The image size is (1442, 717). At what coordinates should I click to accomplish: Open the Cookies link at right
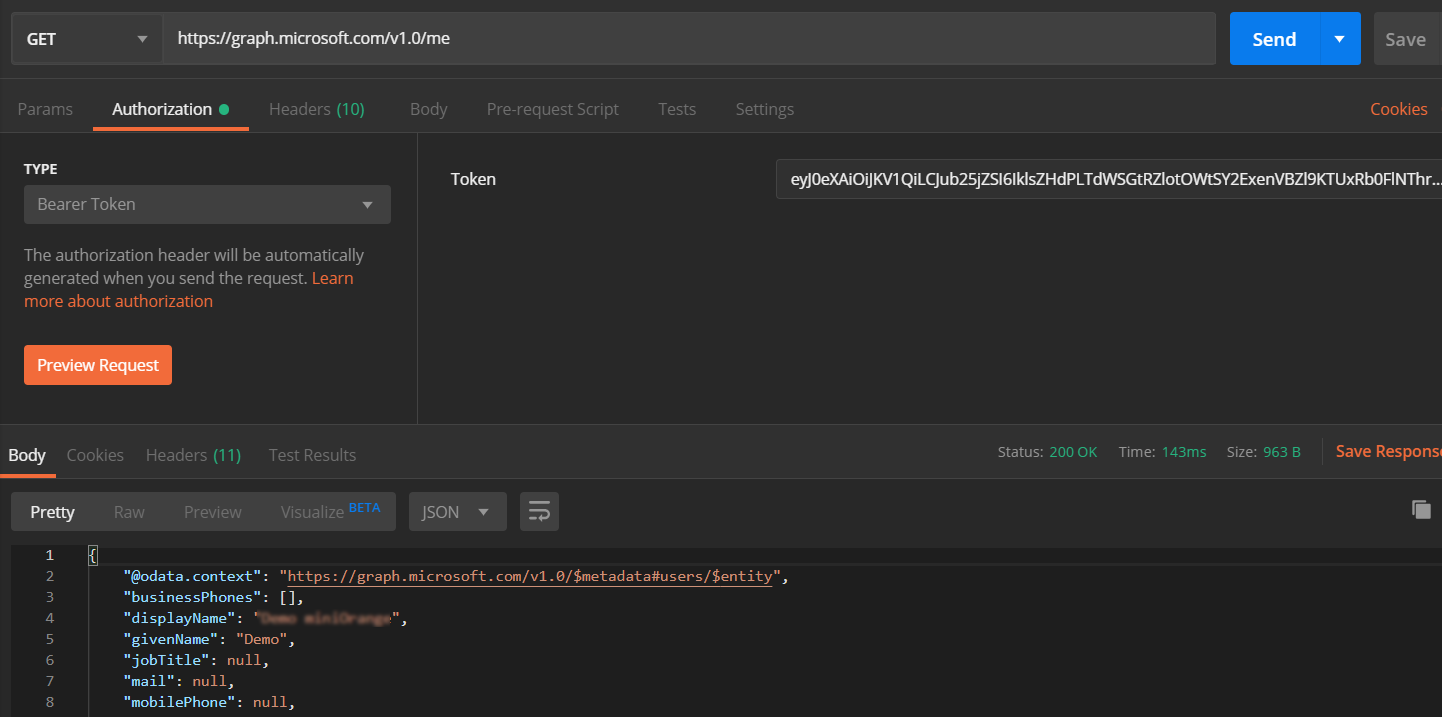(x=1398, y=109)
